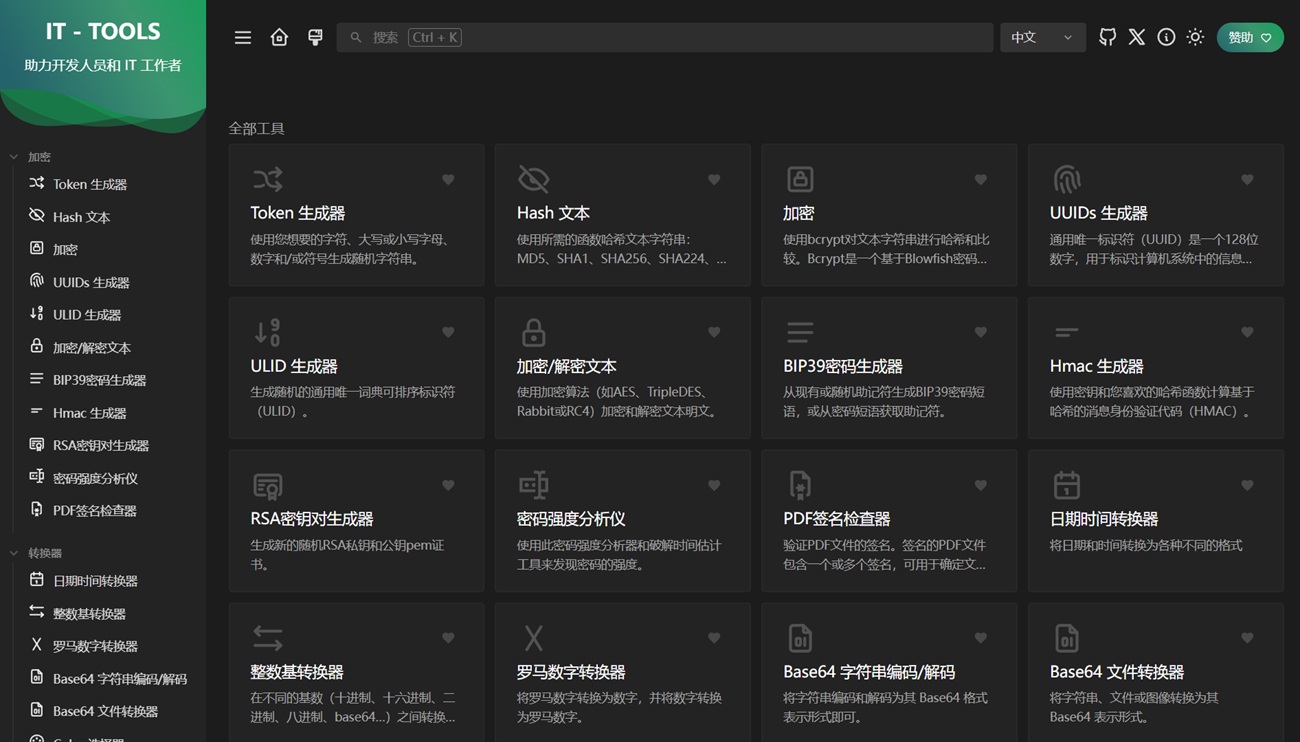Click the 赞助 sponsor button

(x=1249, y=37)
